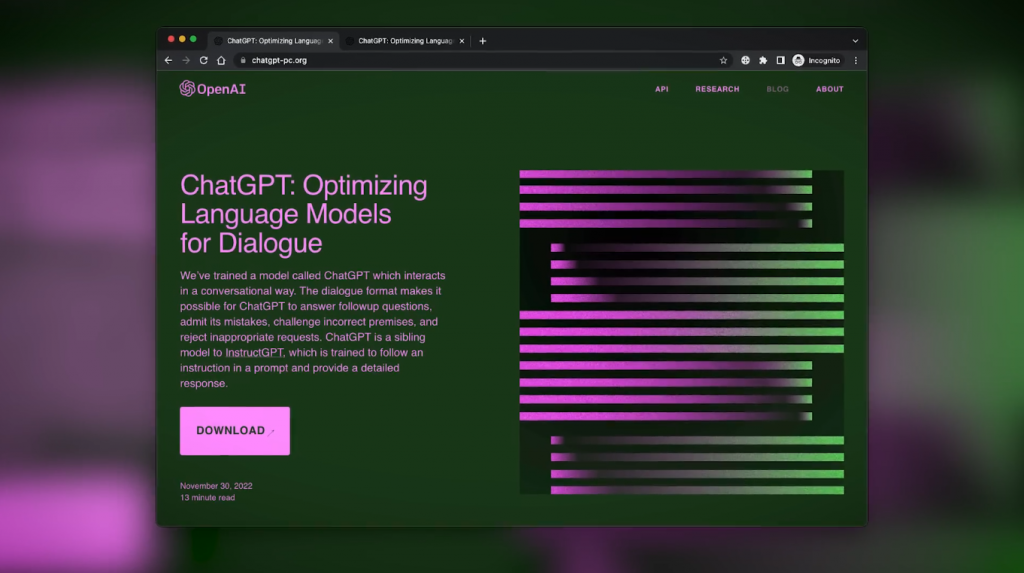
Task: Click the OpenAI logo
Action: click(213, 89)
